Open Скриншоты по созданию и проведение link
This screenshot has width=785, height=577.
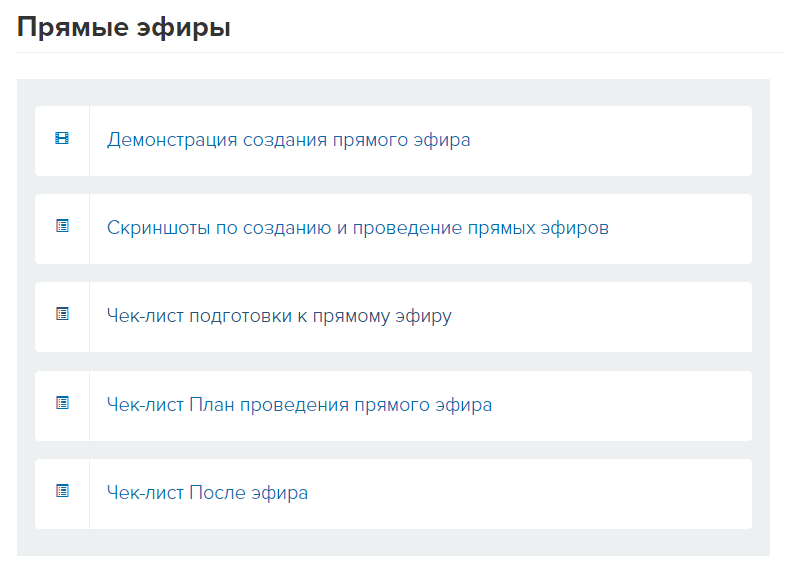(357, 228)
